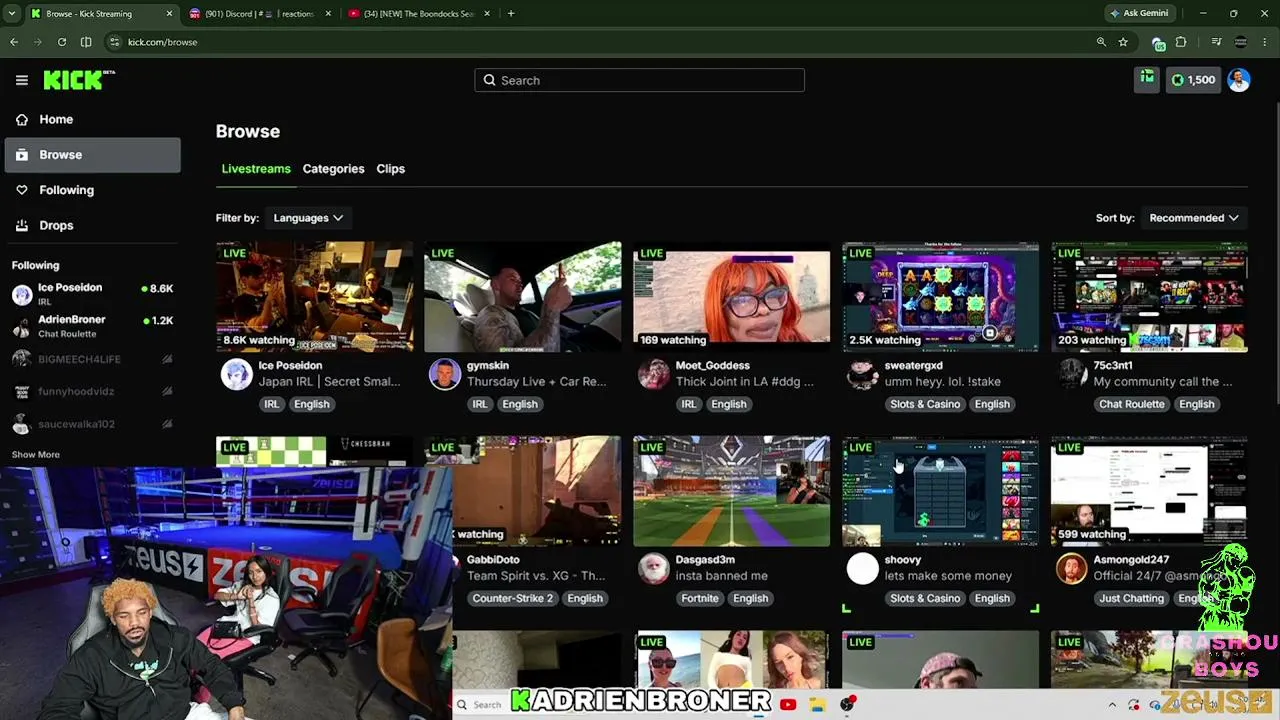The image size is (1280, 720).
Task: Click the Slots & Casino tag under sweatergxd
Action: coord(925,404)
